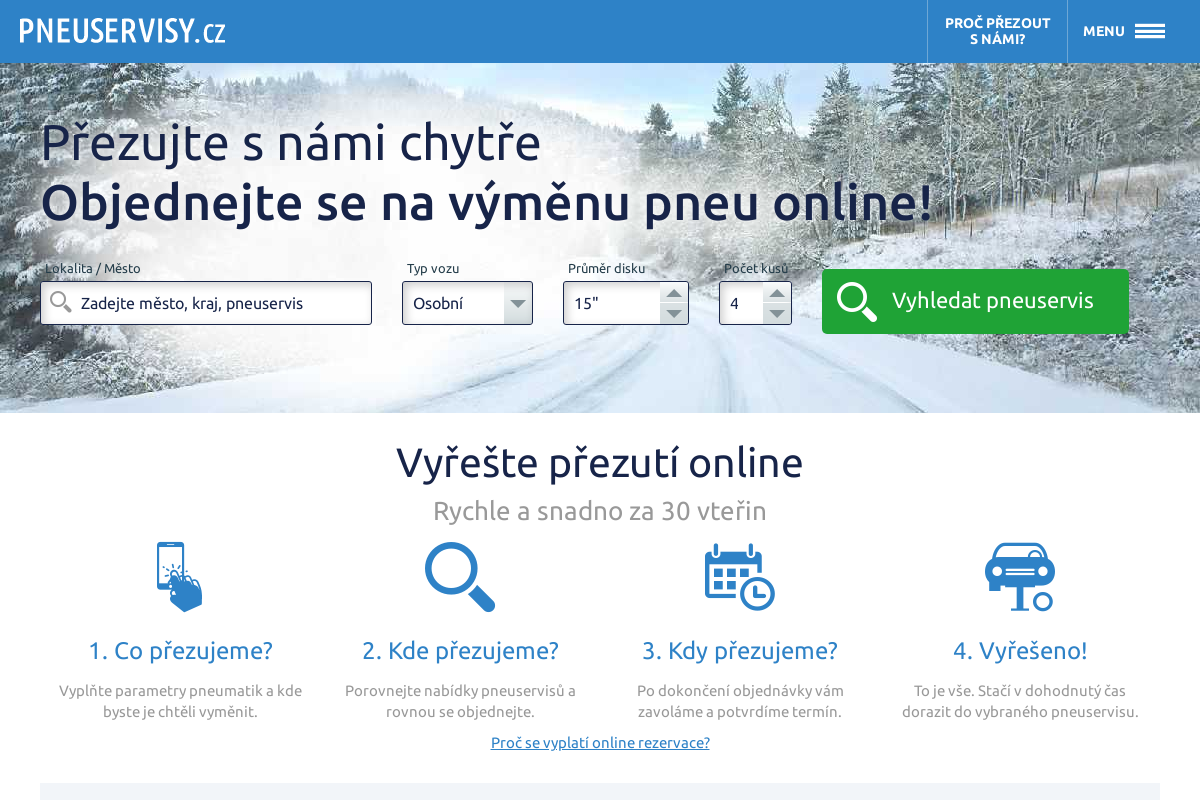Open the 'Typ vozu' dropdown showing Osobní

pos(467,302)
